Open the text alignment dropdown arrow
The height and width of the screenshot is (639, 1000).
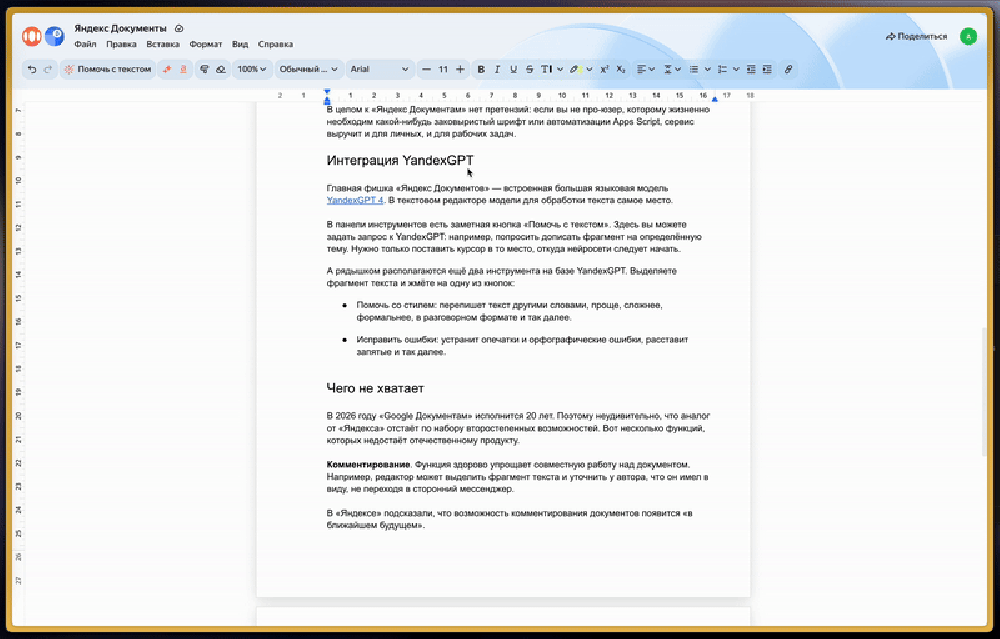coord(651,70)
